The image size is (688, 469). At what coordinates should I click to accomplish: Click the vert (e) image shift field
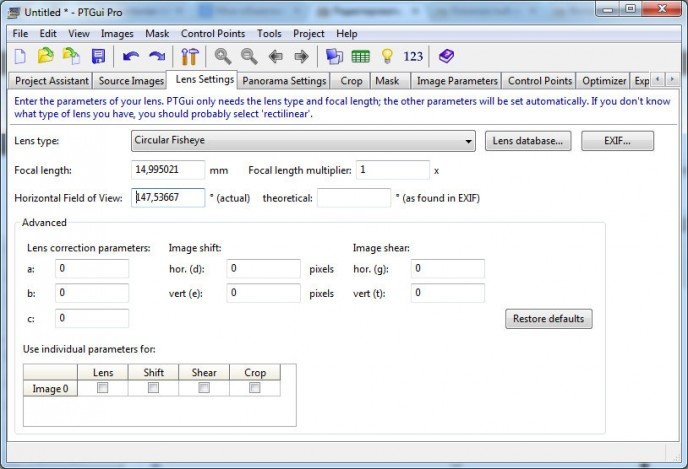(x=263, y=293)
